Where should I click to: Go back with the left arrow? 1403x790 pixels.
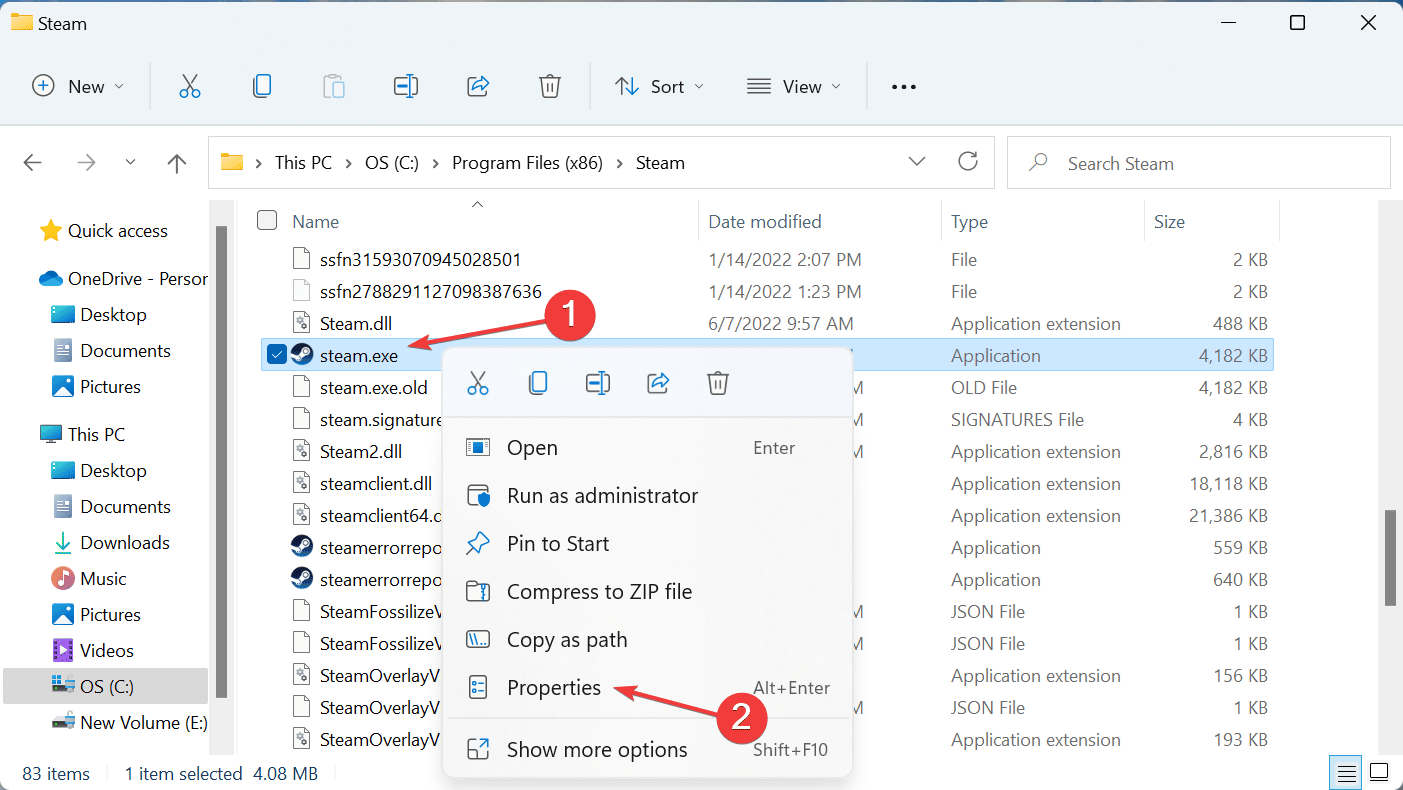[33, 163]
